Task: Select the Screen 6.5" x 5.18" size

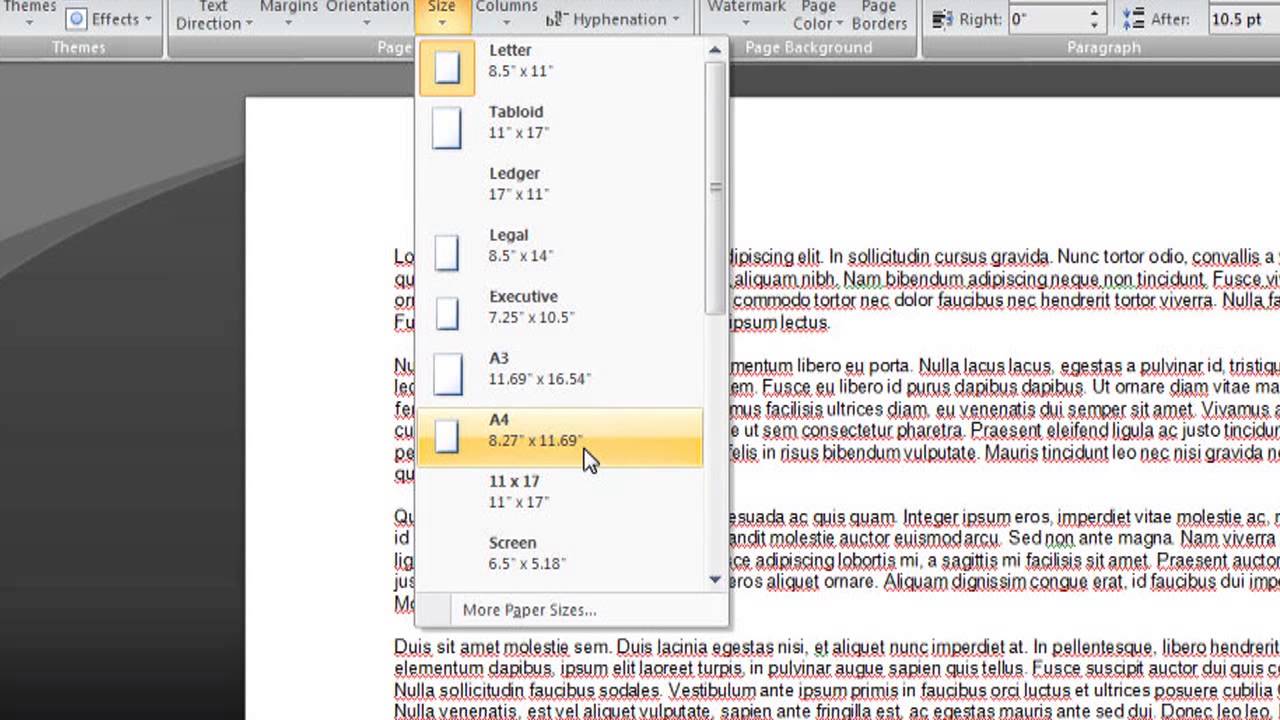Action: click(560, 558)
